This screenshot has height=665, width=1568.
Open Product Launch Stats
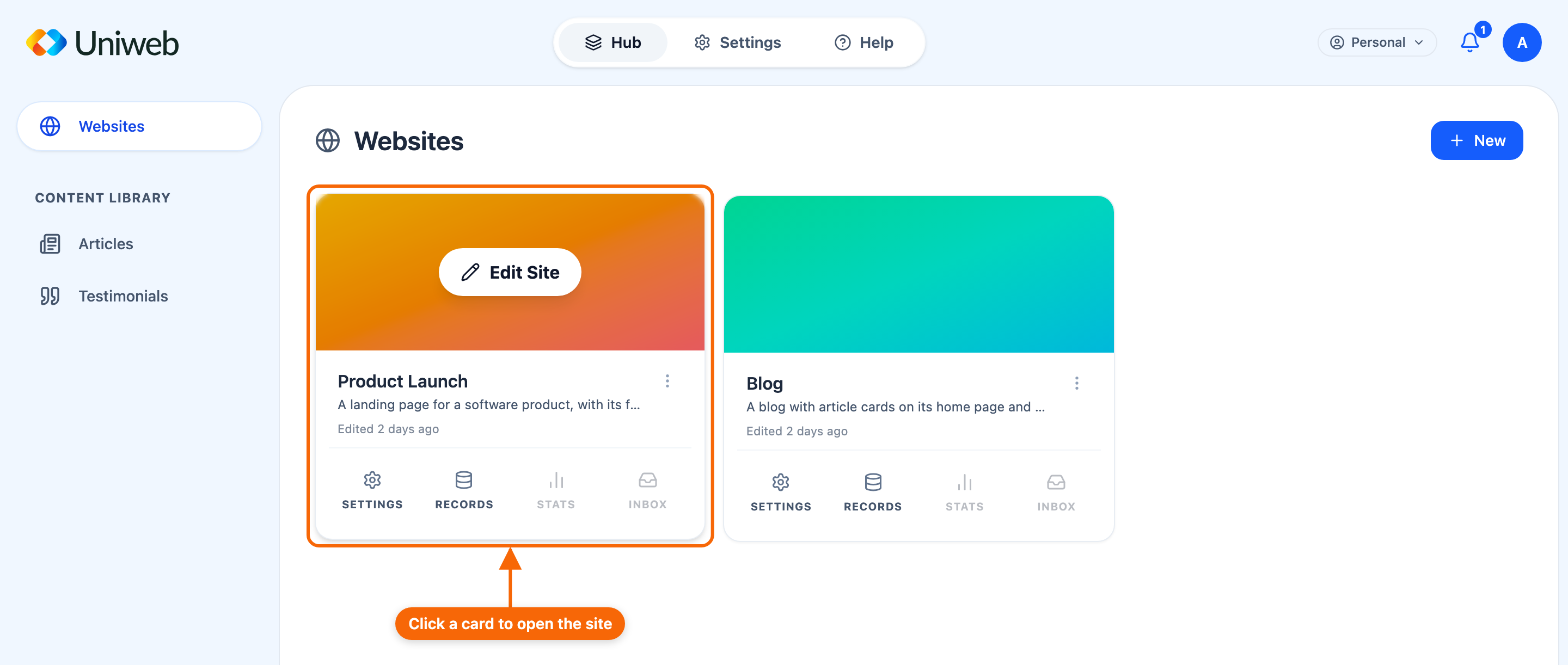point(556,490)
